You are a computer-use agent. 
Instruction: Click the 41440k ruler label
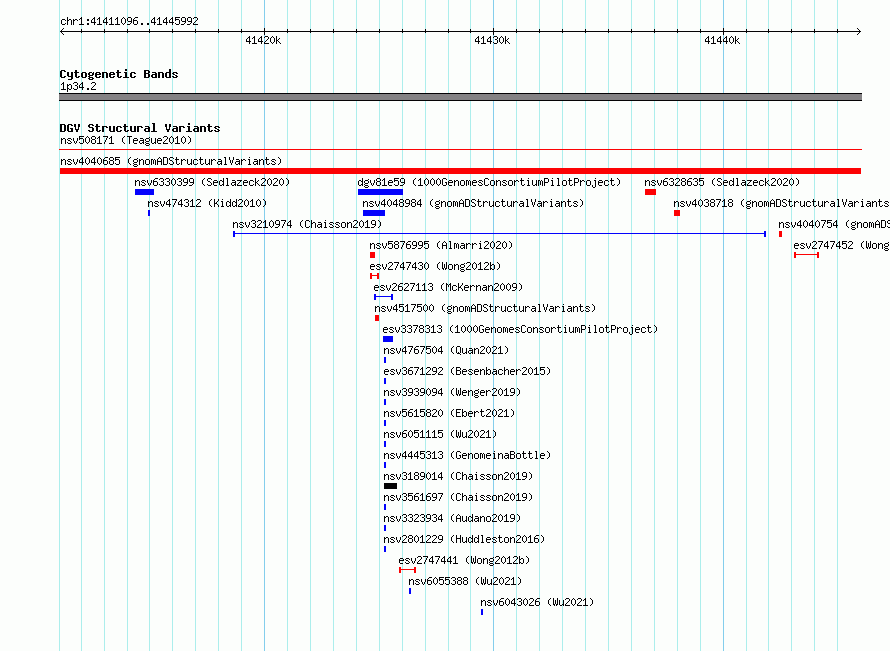[x=722, y=40]
